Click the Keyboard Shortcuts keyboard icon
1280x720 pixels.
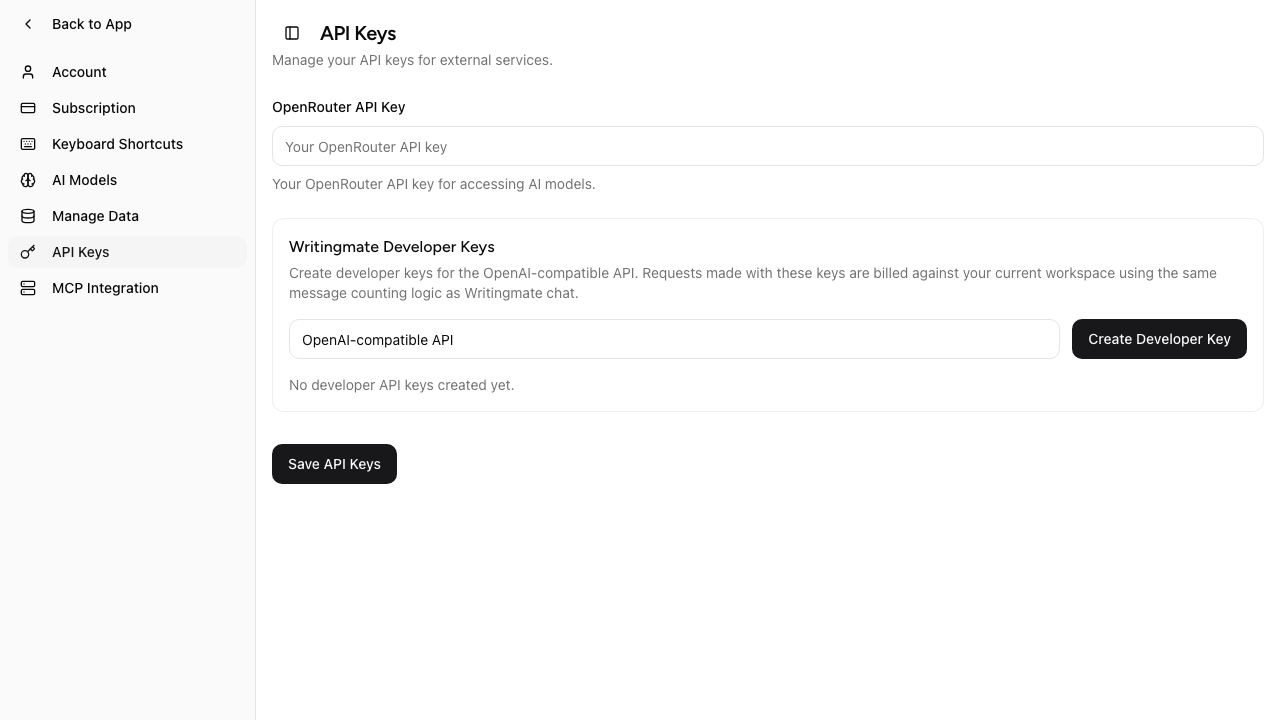tap(27, 144)
